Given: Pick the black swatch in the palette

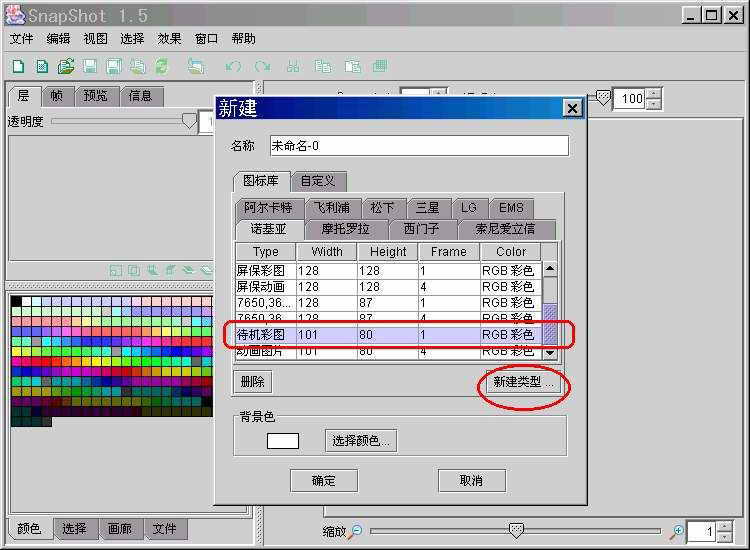Looking at the screenshot, I should 16,301.
